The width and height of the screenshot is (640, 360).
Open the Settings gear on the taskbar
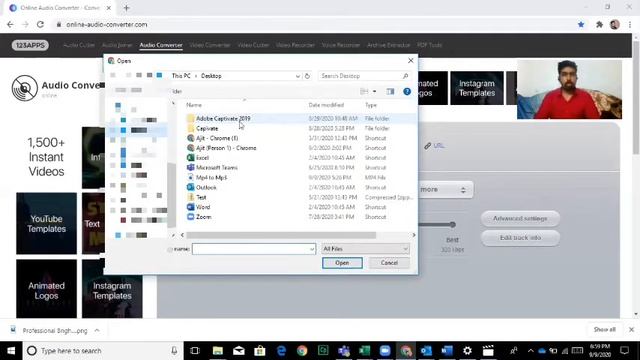467,351
